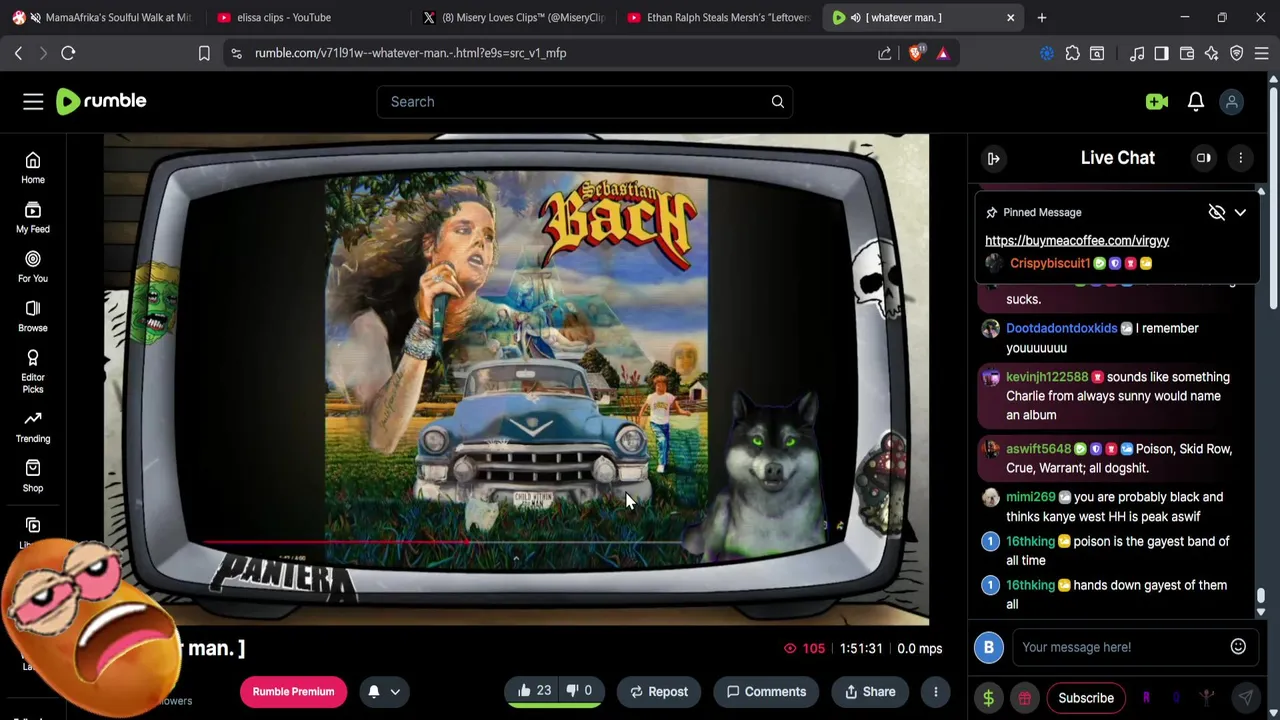Viewport: 1280px width, 720px height.
Task: Open more video options menu
Action: (936, 692)
